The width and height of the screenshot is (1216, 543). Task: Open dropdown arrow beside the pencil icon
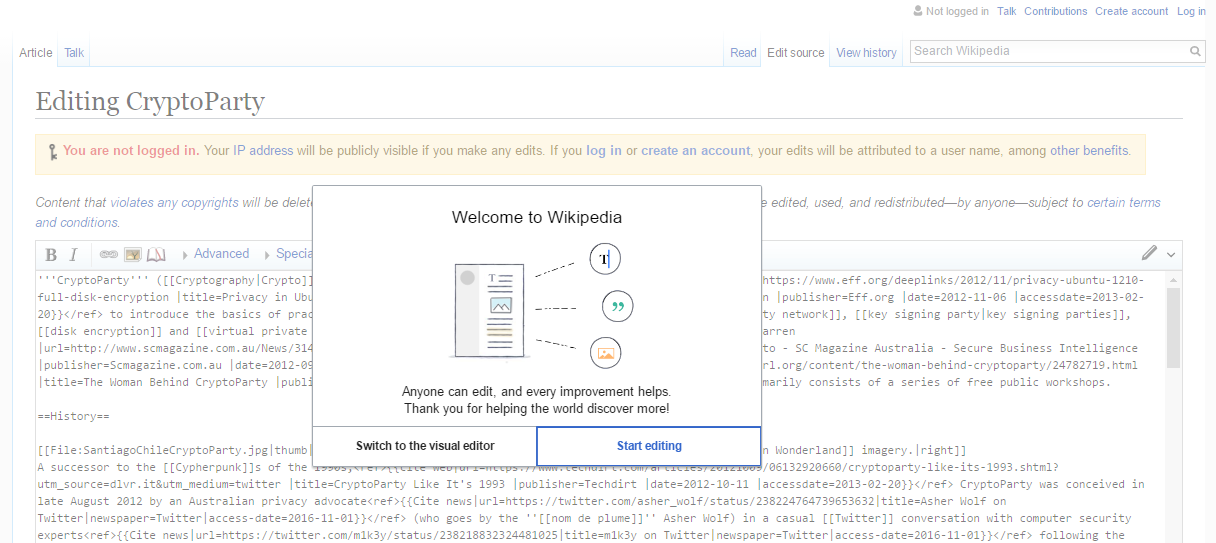point(1171,255)
